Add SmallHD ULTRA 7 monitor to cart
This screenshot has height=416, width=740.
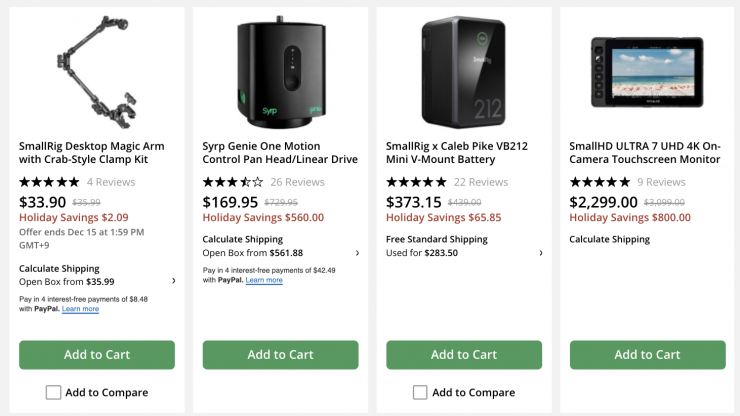tap(647, 354)
